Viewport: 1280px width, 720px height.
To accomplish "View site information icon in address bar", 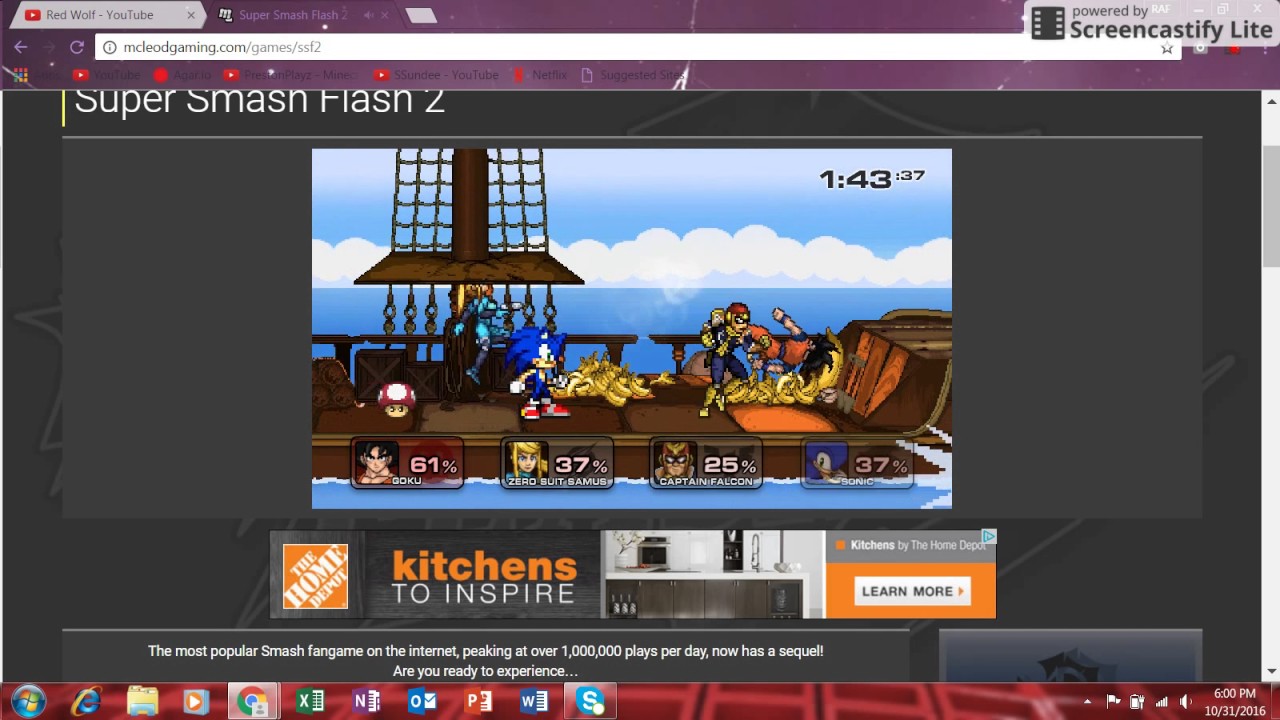I will pos(110,47).
